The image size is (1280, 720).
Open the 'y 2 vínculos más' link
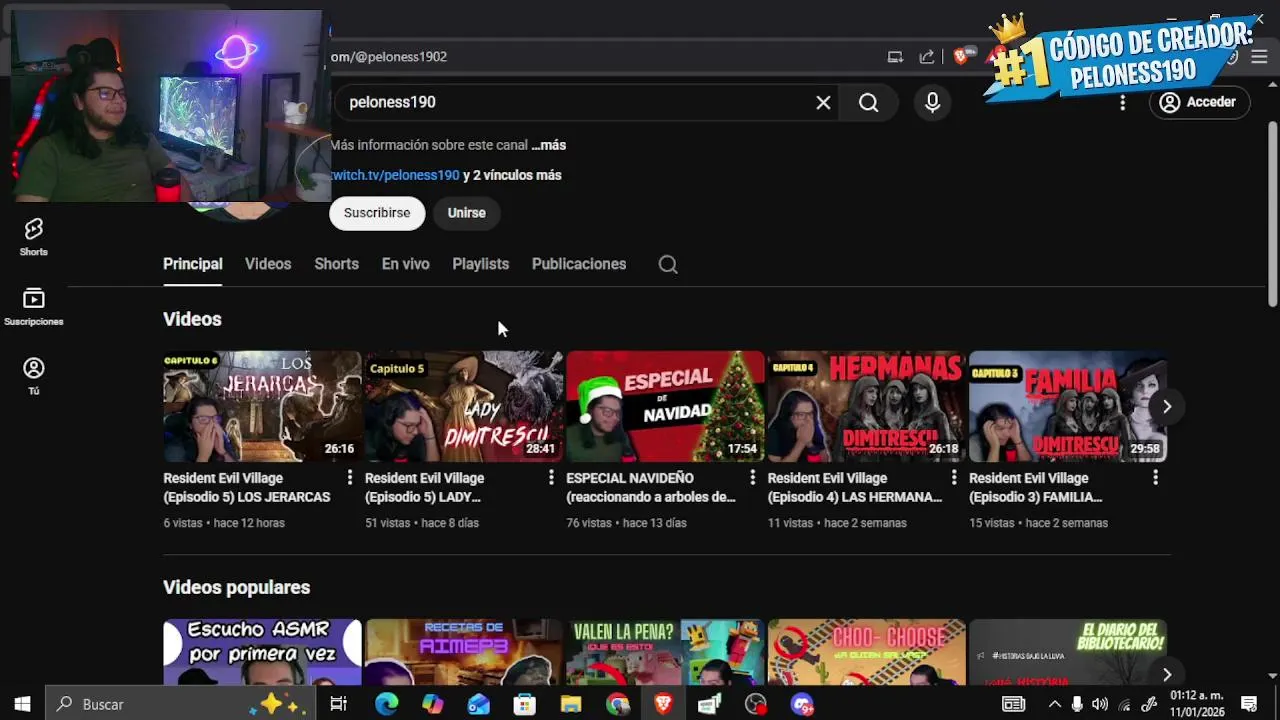click(512, 175)
